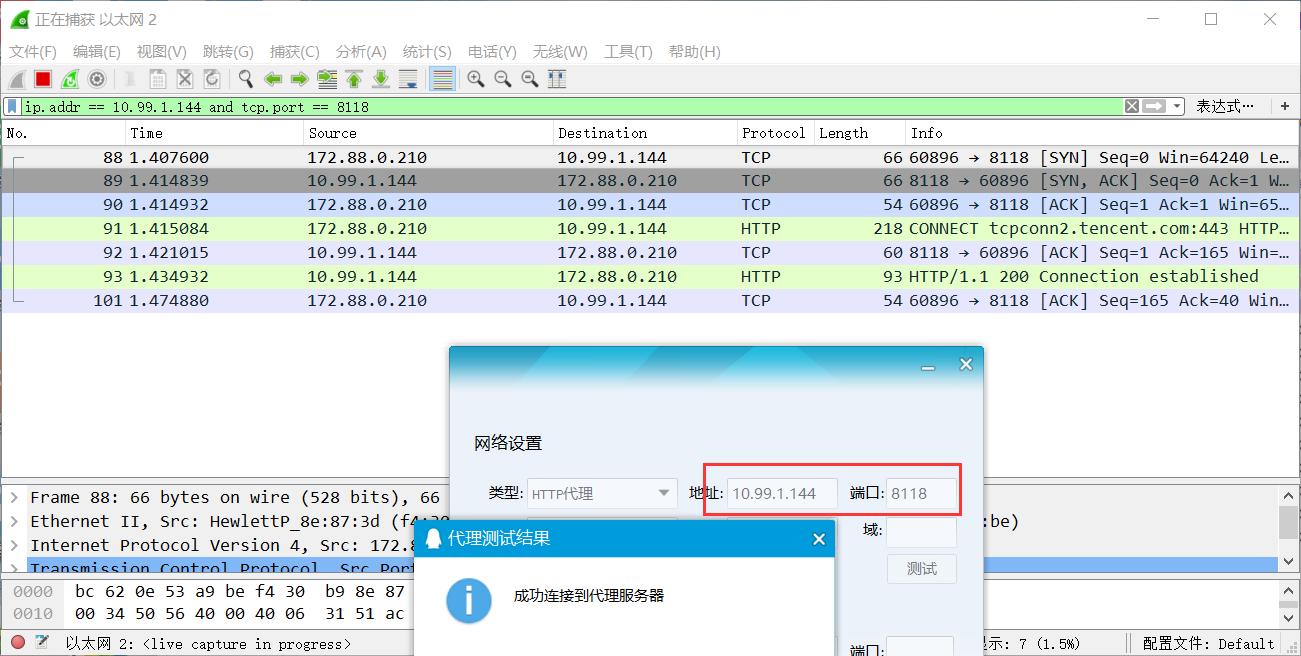Toggle packet list colorization
This screenshot has height=656, width=1301.
point(442,79)
